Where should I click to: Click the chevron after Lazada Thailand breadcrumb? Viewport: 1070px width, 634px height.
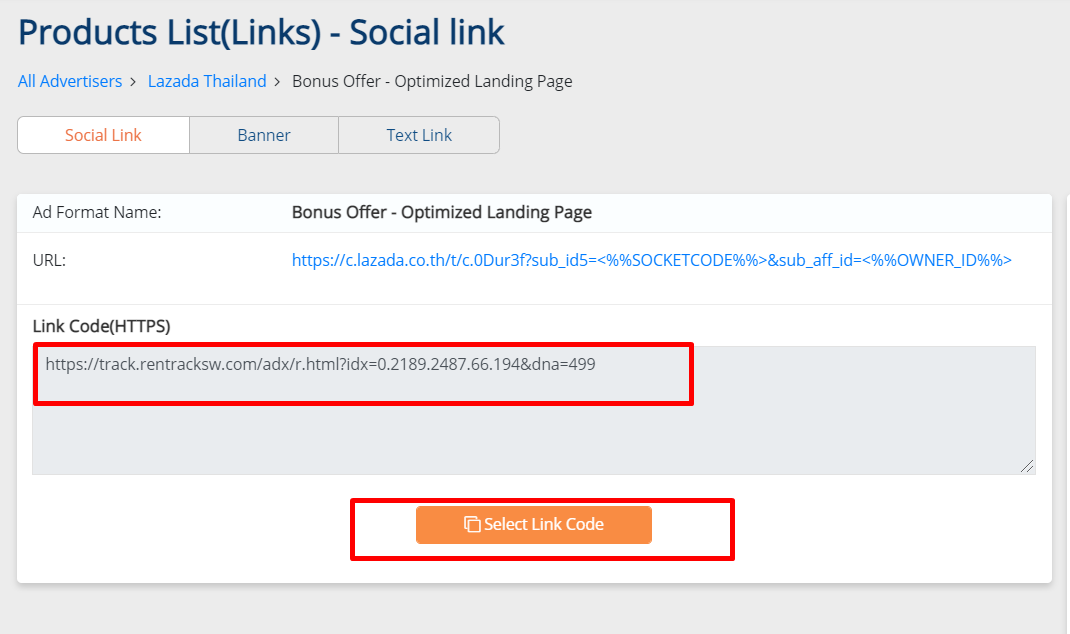277,82
